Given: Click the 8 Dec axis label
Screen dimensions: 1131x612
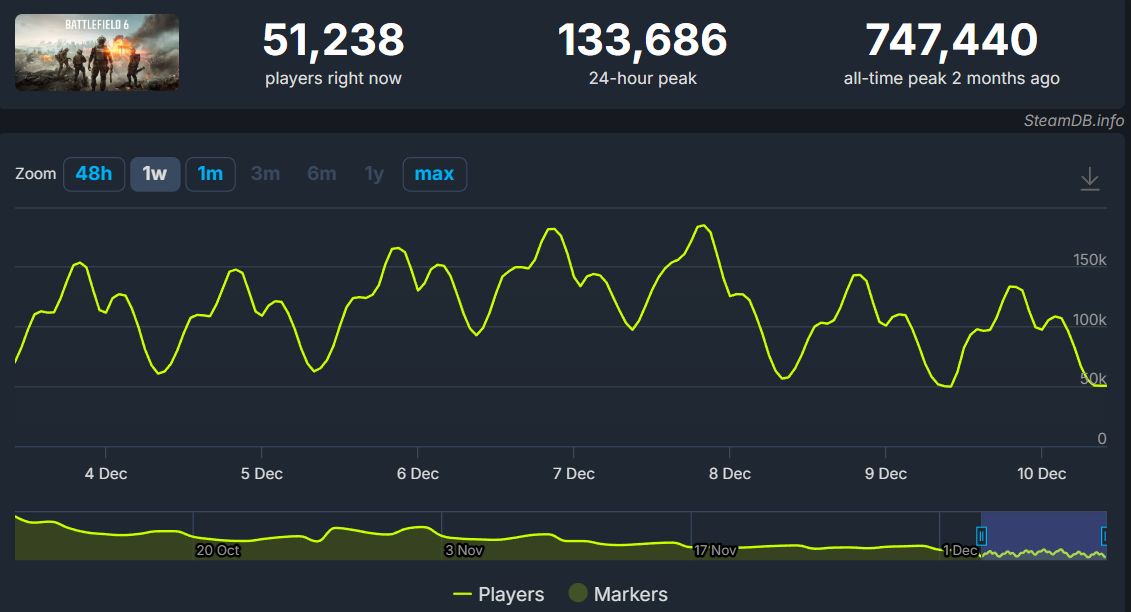Looking at the screenshot, I should (730, 473).
